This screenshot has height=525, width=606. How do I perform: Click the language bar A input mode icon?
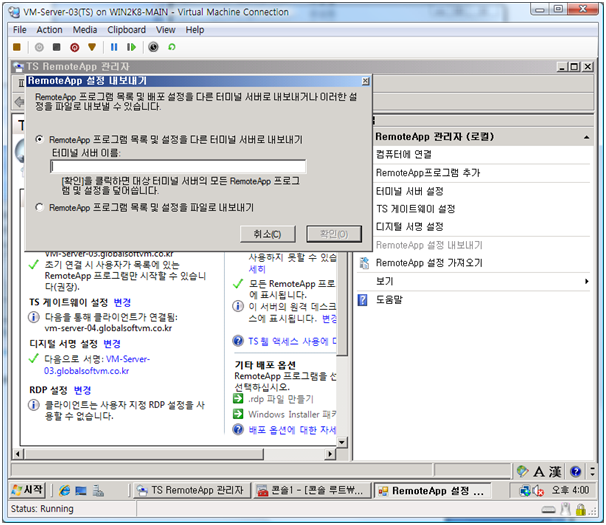tap(538, 471)
